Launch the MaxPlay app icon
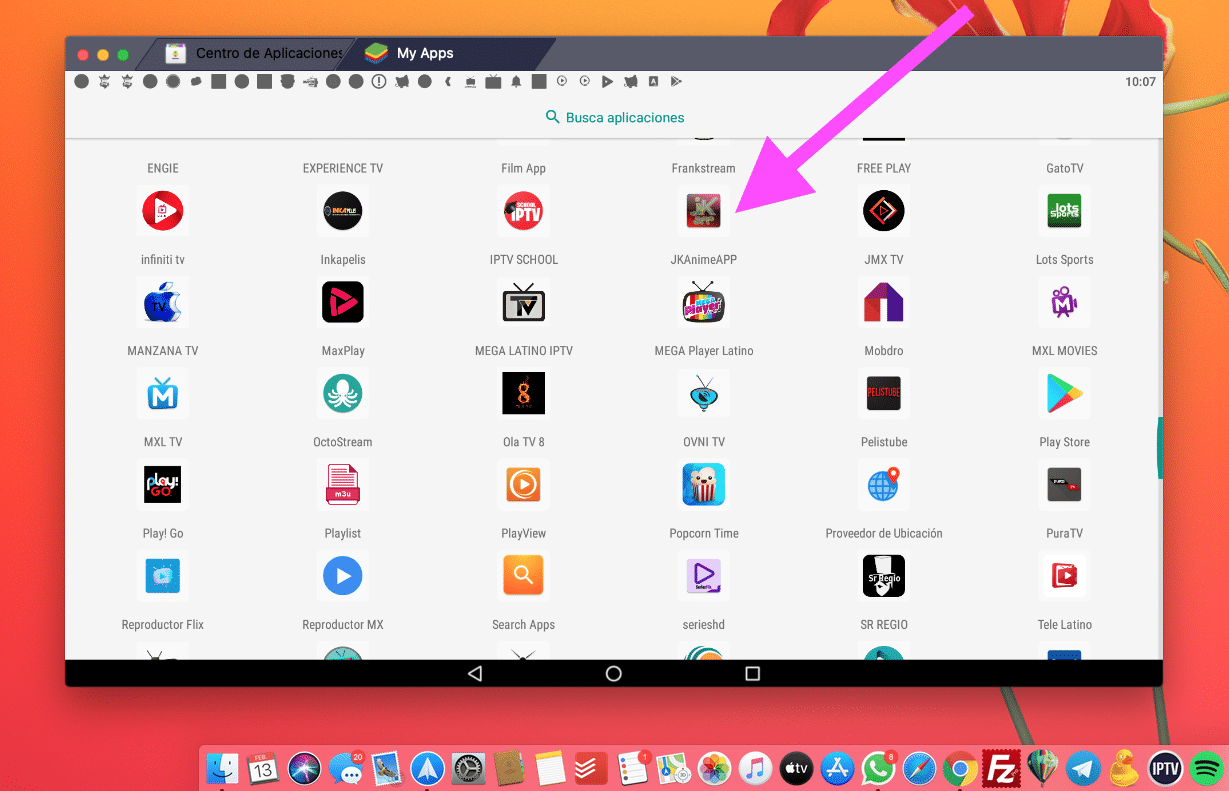1229x791 pixels. click(343, 302)
